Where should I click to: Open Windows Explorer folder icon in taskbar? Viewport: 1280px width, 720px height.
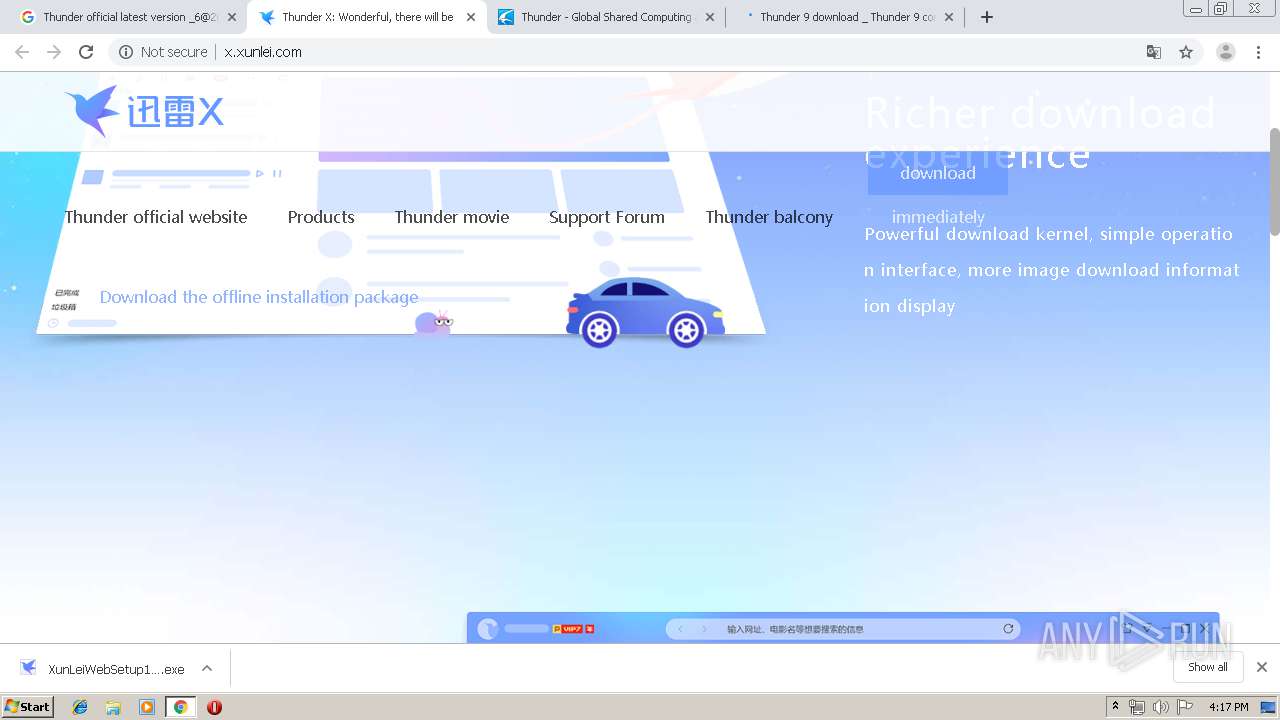tap(113, 707)
